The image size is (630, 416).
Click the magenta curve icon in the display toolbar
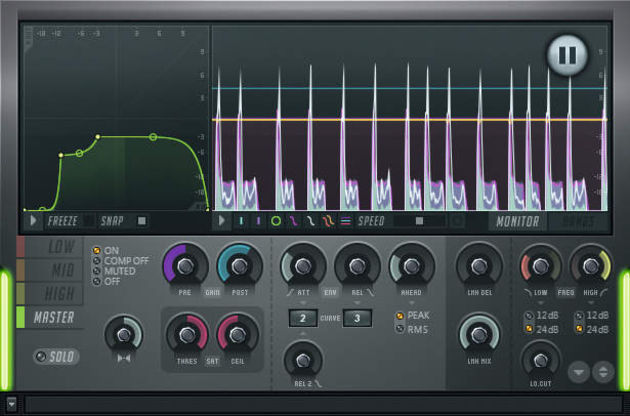293,221
